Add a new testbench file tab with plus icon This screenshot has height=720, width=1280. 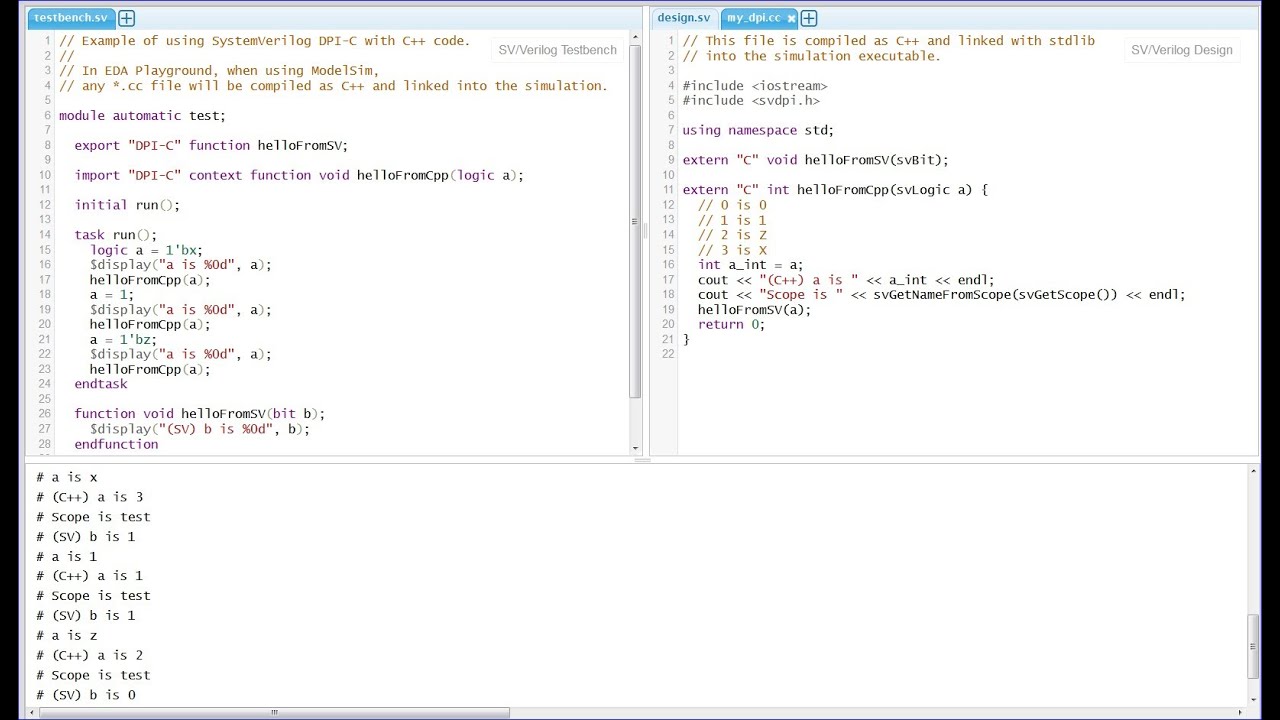click(x=126, y=18)
